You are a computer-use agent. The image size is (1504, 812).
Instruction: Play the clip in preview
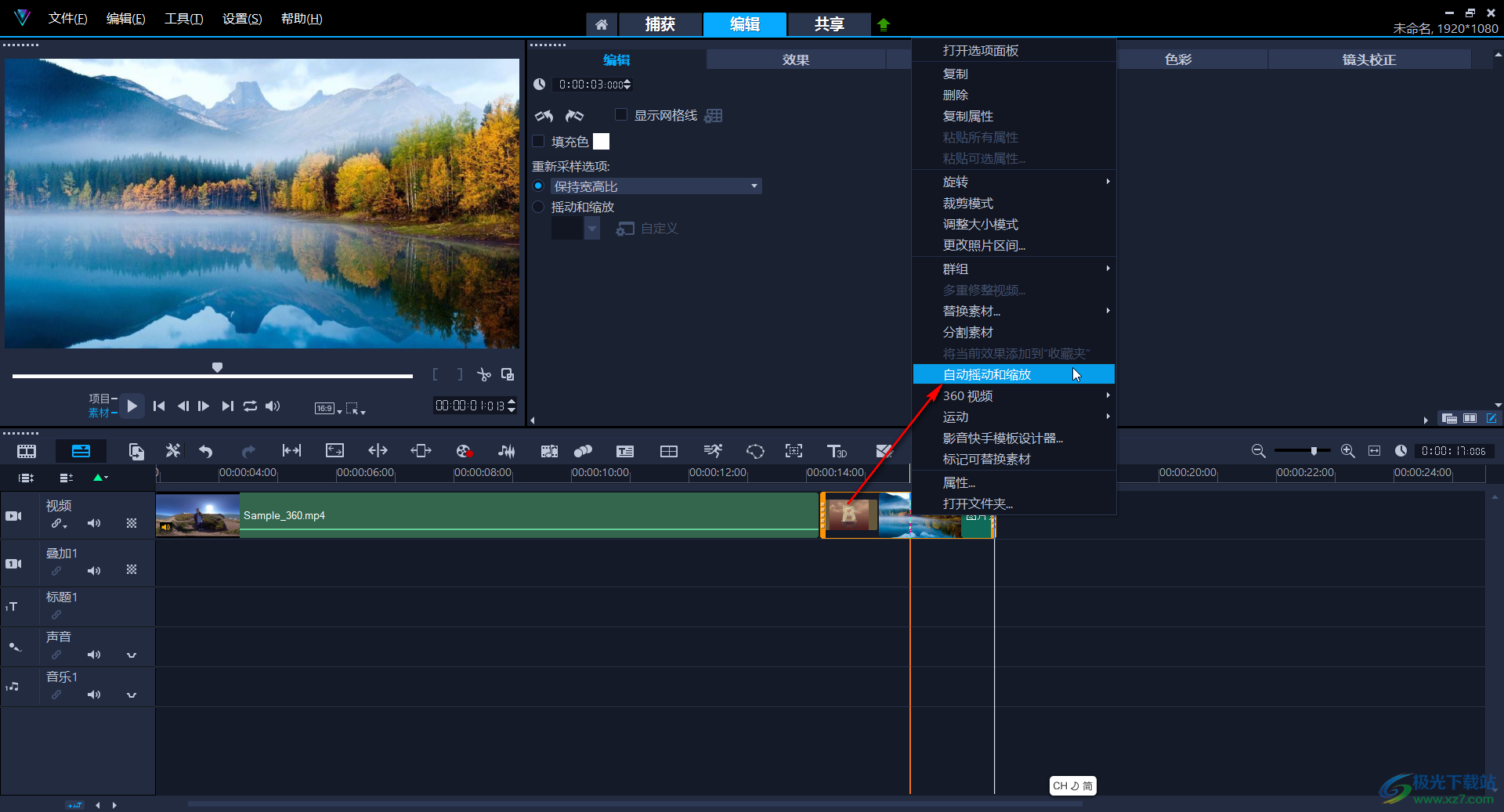132,406
